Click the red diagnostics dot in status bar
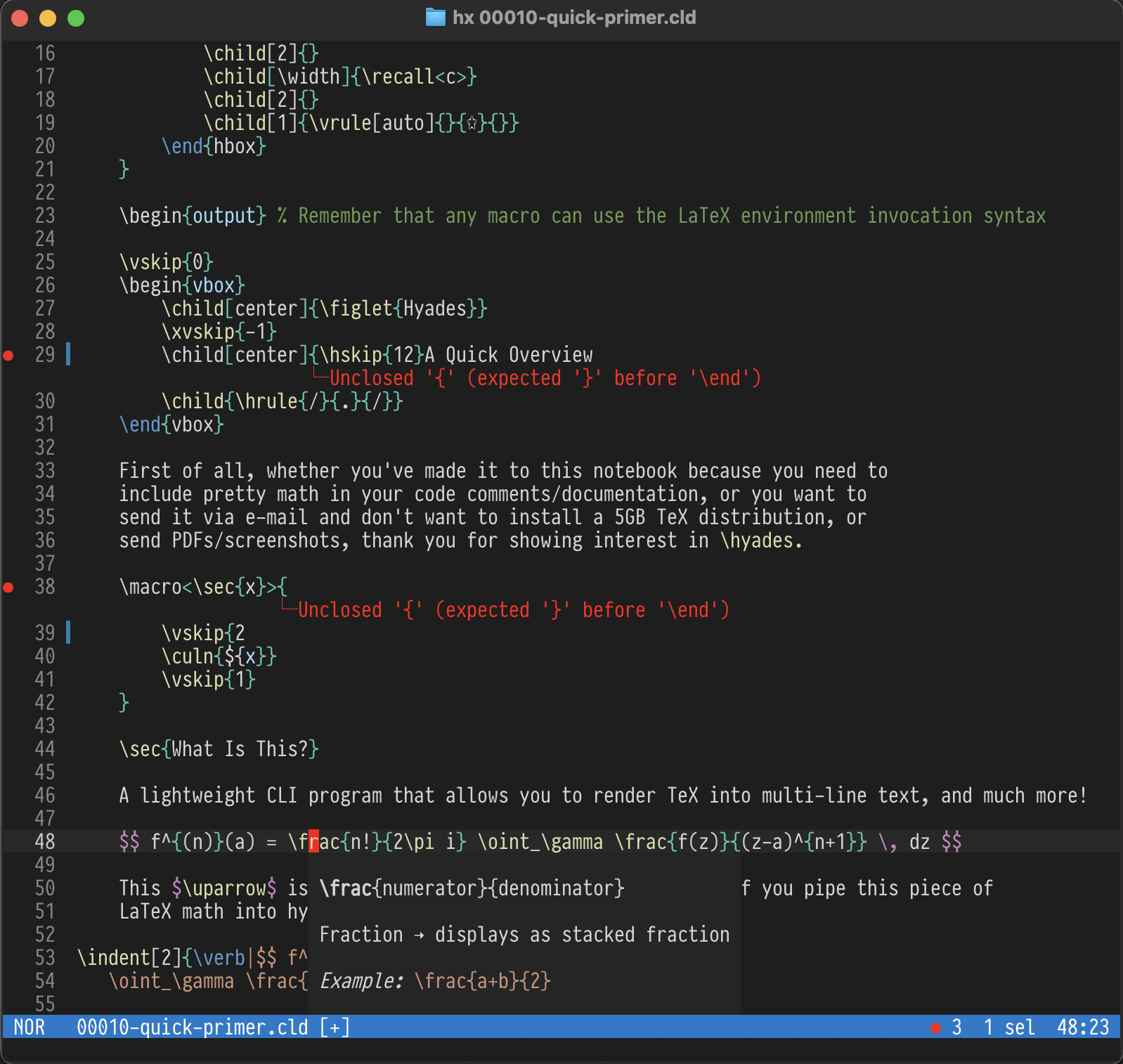This screenshot has height=1064, width=1123. 935,1028
